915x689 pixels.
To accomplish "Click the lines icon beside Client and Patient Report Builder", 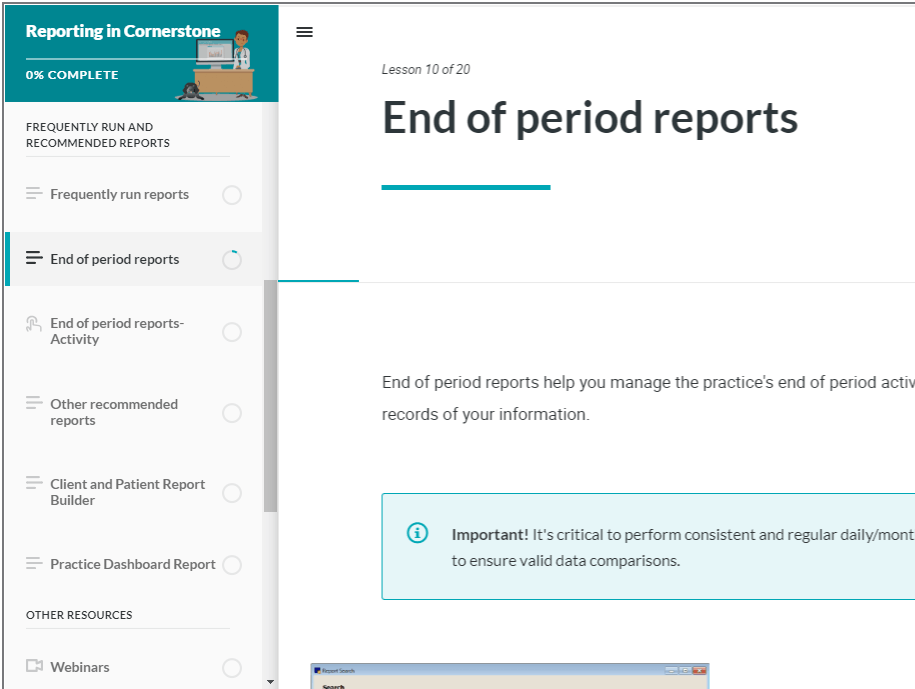I will [x=34, y=482].
